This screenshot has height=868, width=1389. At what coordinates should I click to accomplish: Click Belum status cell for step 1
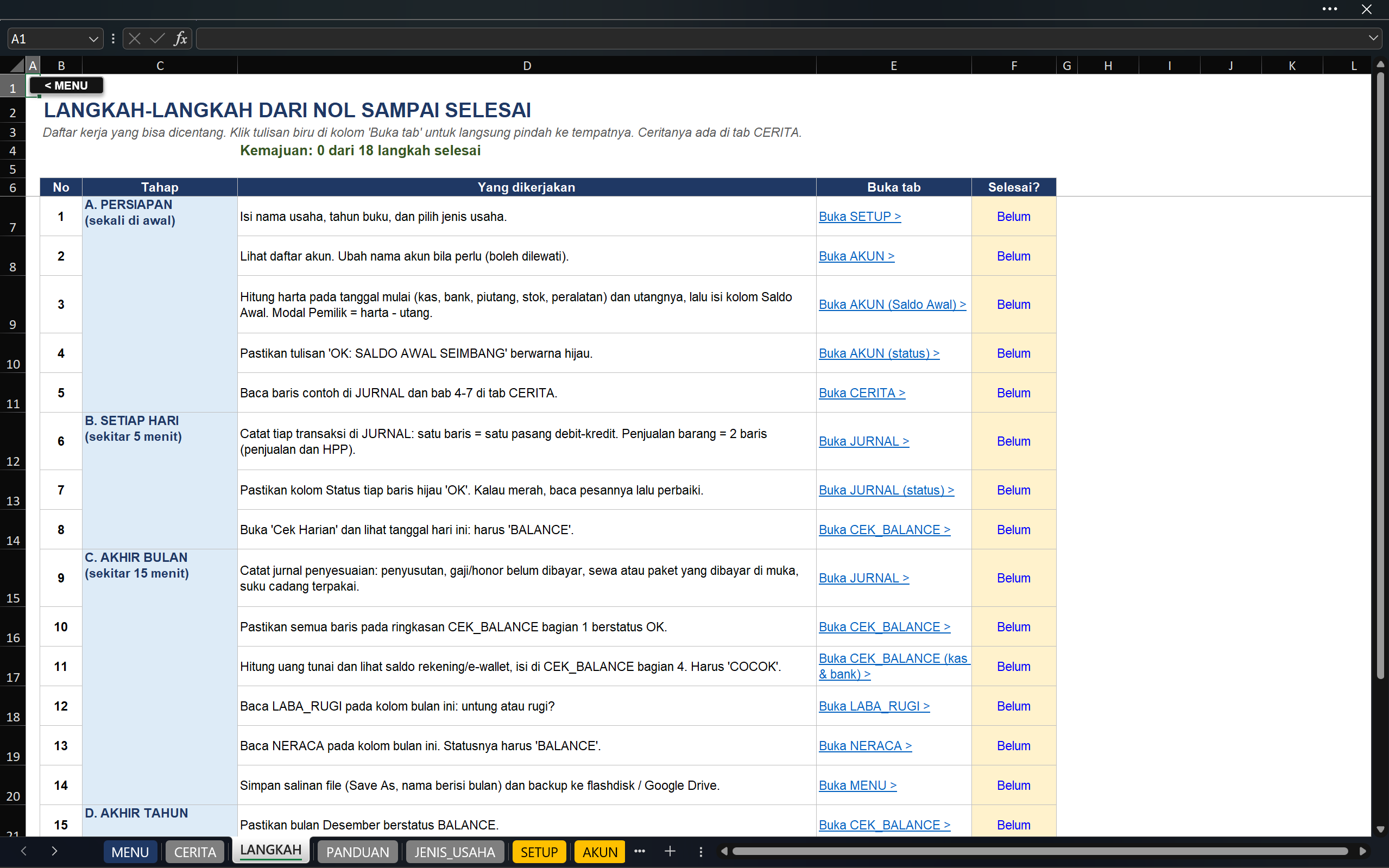point(1013,217)
